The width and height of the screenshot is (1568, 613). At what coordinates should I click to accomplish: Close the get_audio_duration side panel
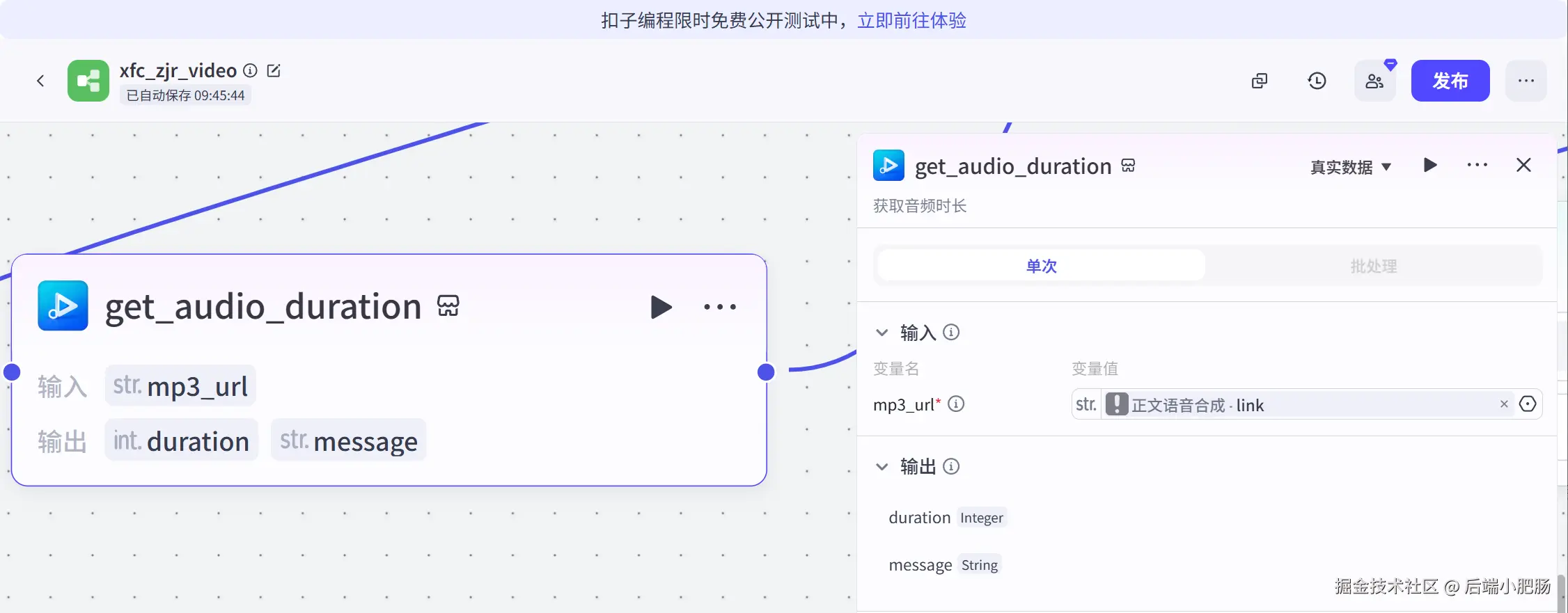coord(1523,165)
